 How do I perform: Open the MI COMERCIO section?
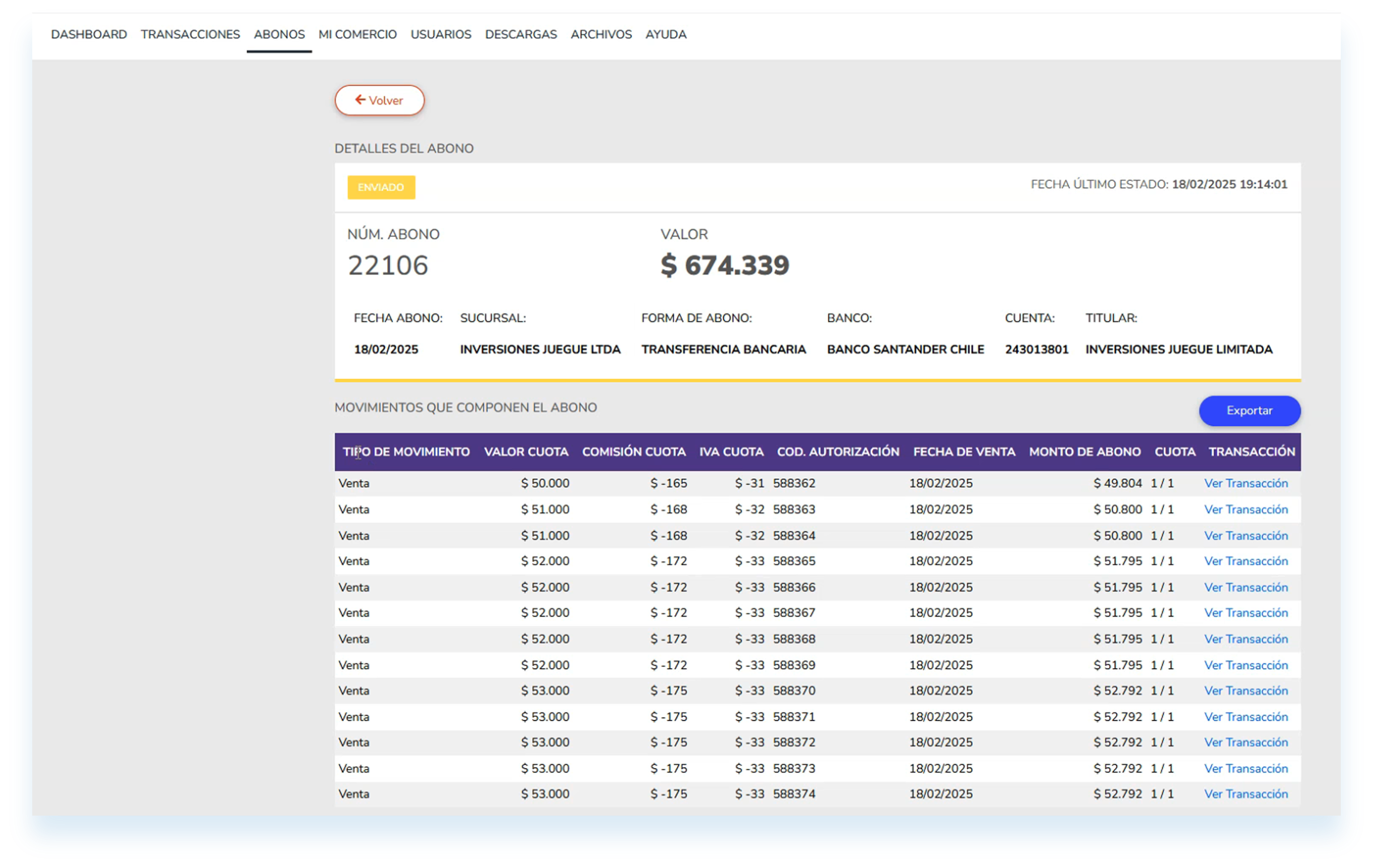(358, 34)
